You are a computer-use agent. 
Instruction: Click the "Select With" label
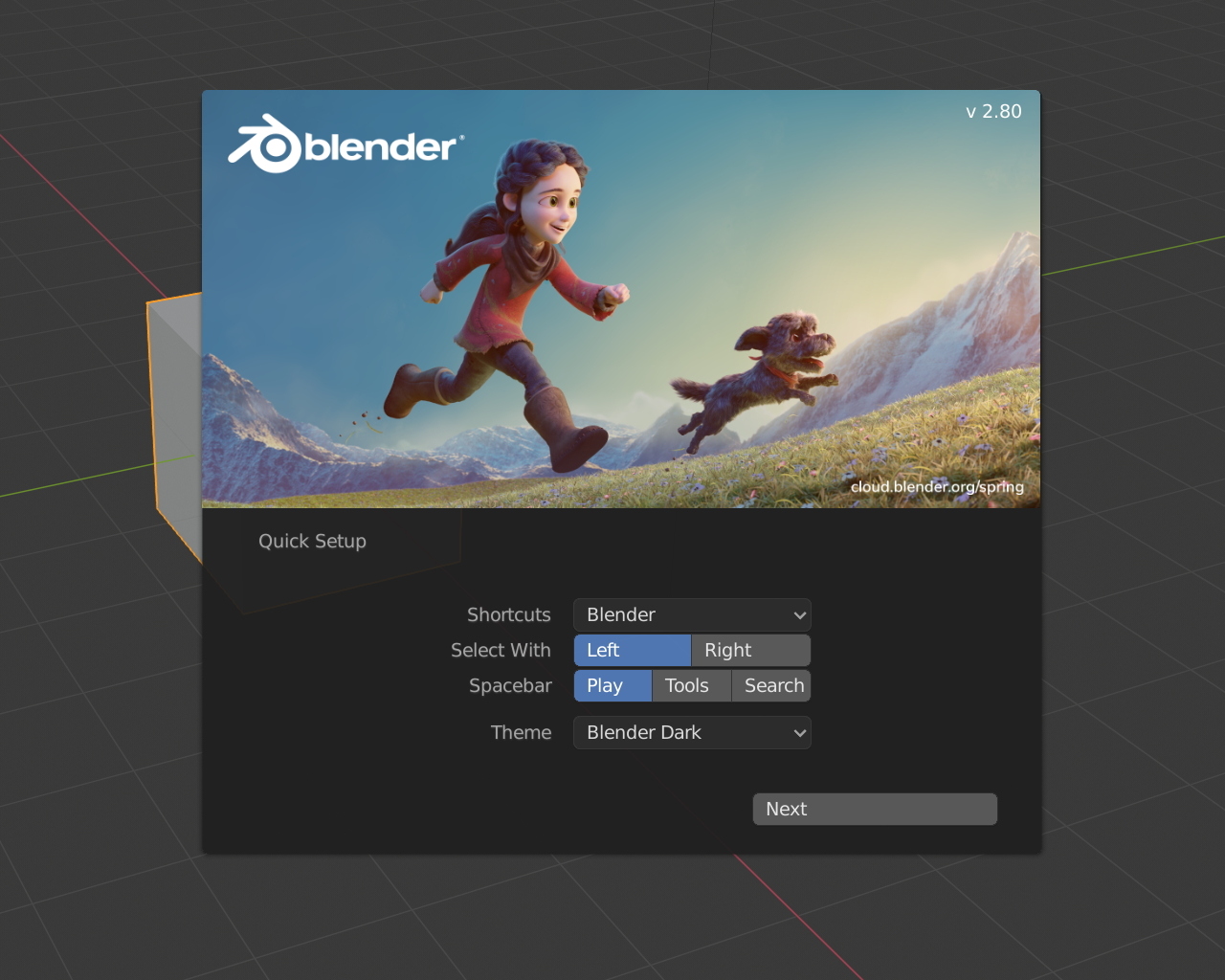pyautogui.click(x=501, y=650)
